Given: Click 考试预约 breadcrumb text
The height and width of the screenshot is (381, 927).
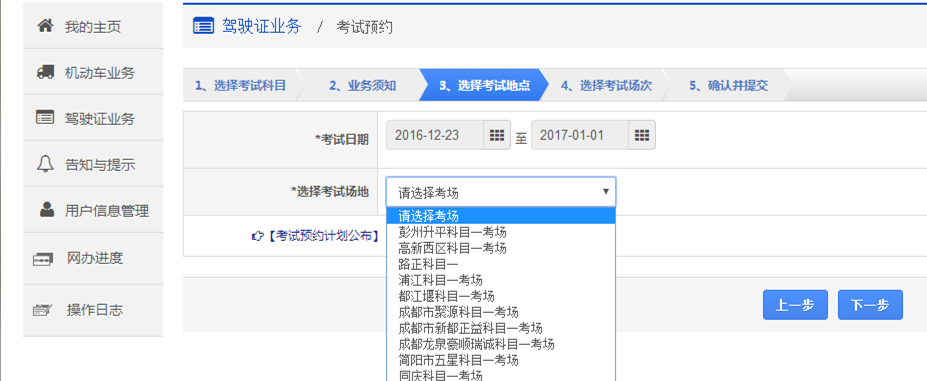Looking at the screenshot, I should click(364, 27).
